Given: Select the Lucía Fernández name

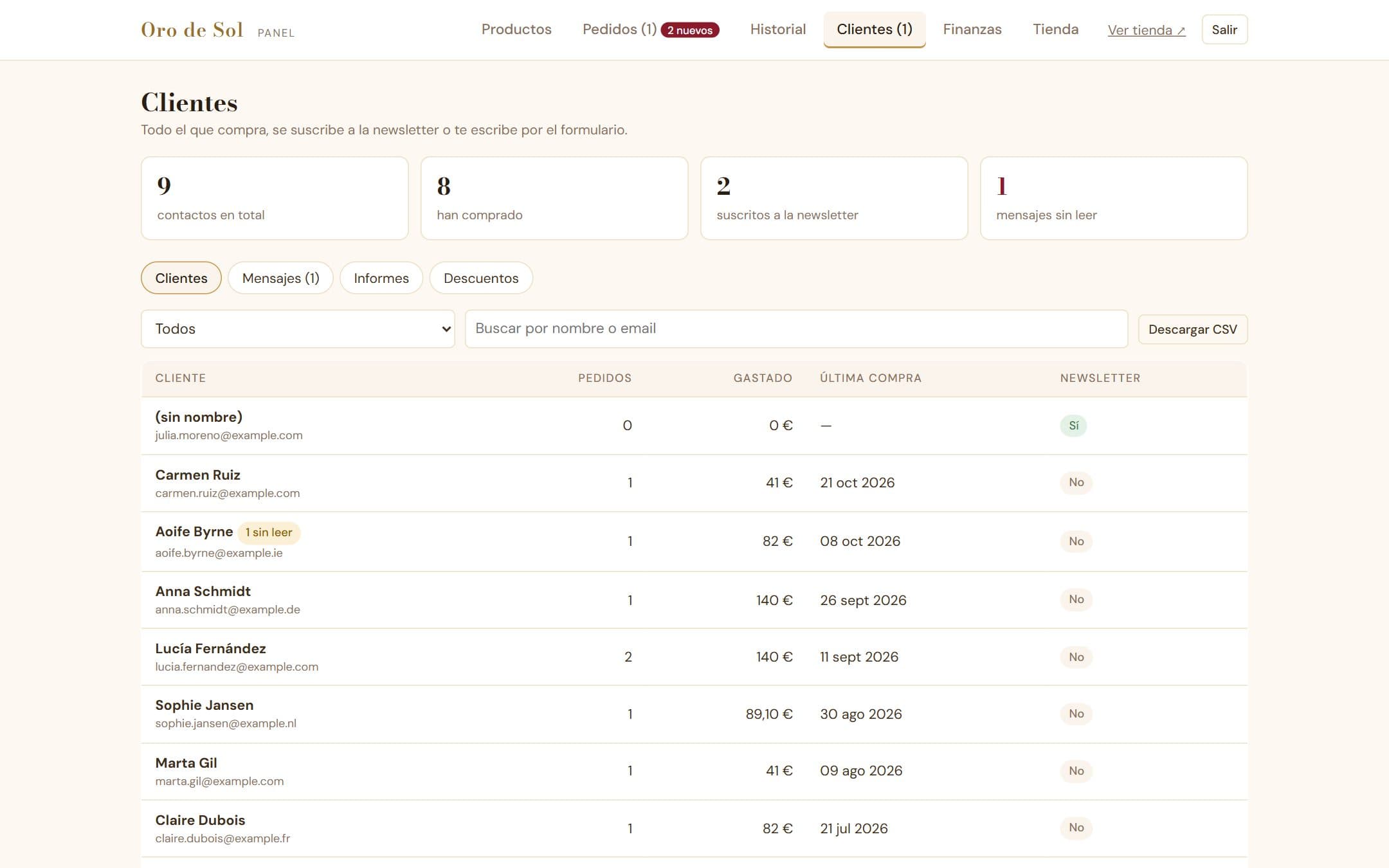Looking at the screenshot, I should [210, 648].
